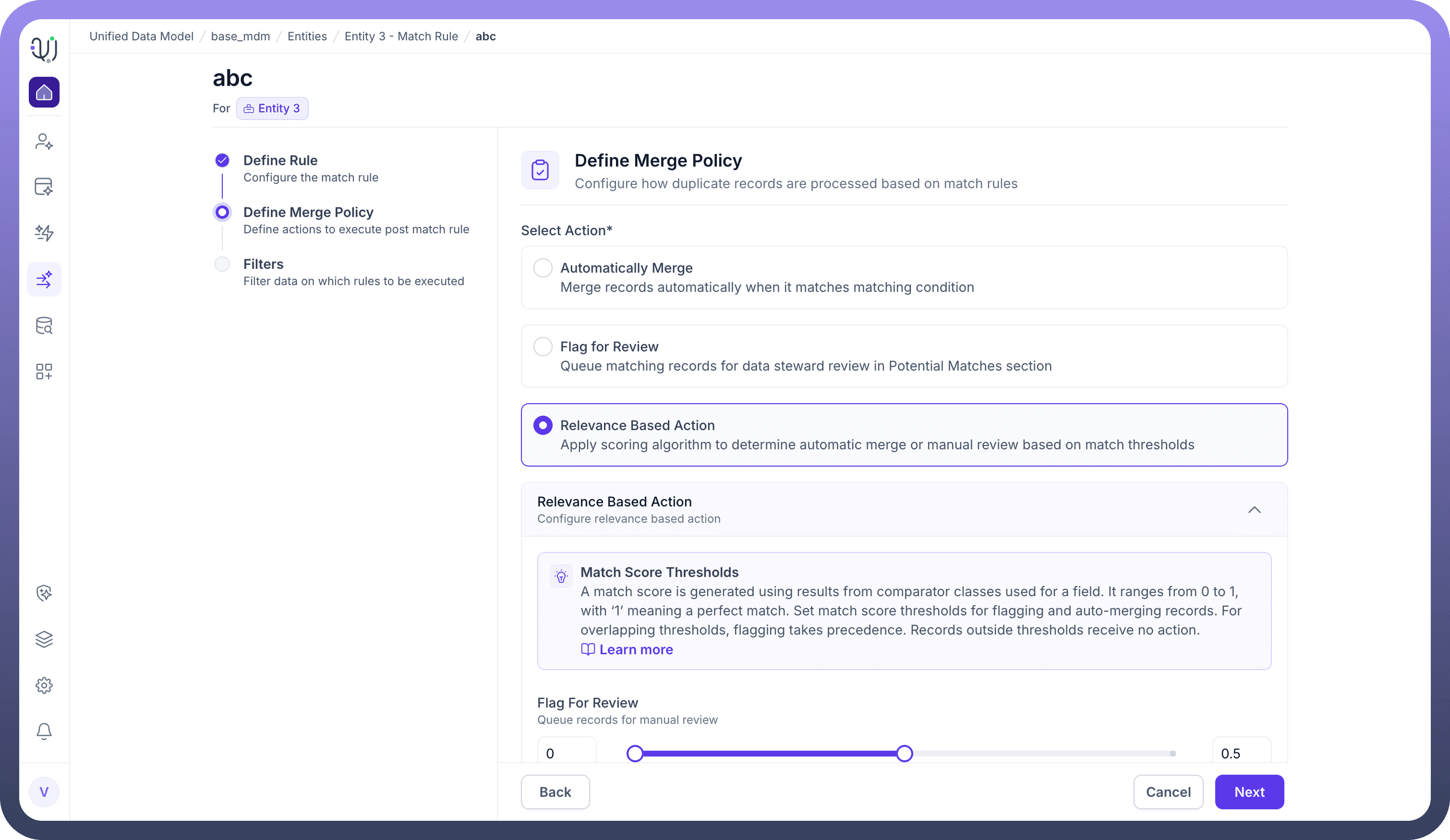Click the Next button
Image resolution: width=1450 pixels, height=840 pixels.
[1249, 792]
